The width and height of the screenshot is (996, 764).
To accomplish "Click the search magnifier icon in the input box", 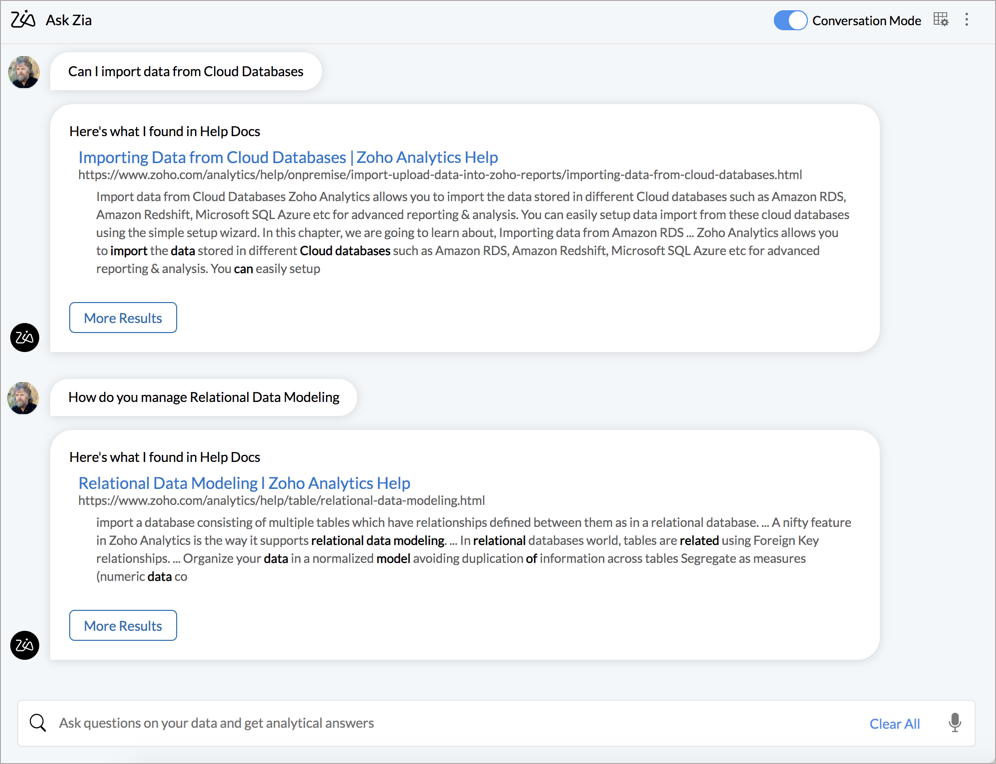I will (37, 723).
